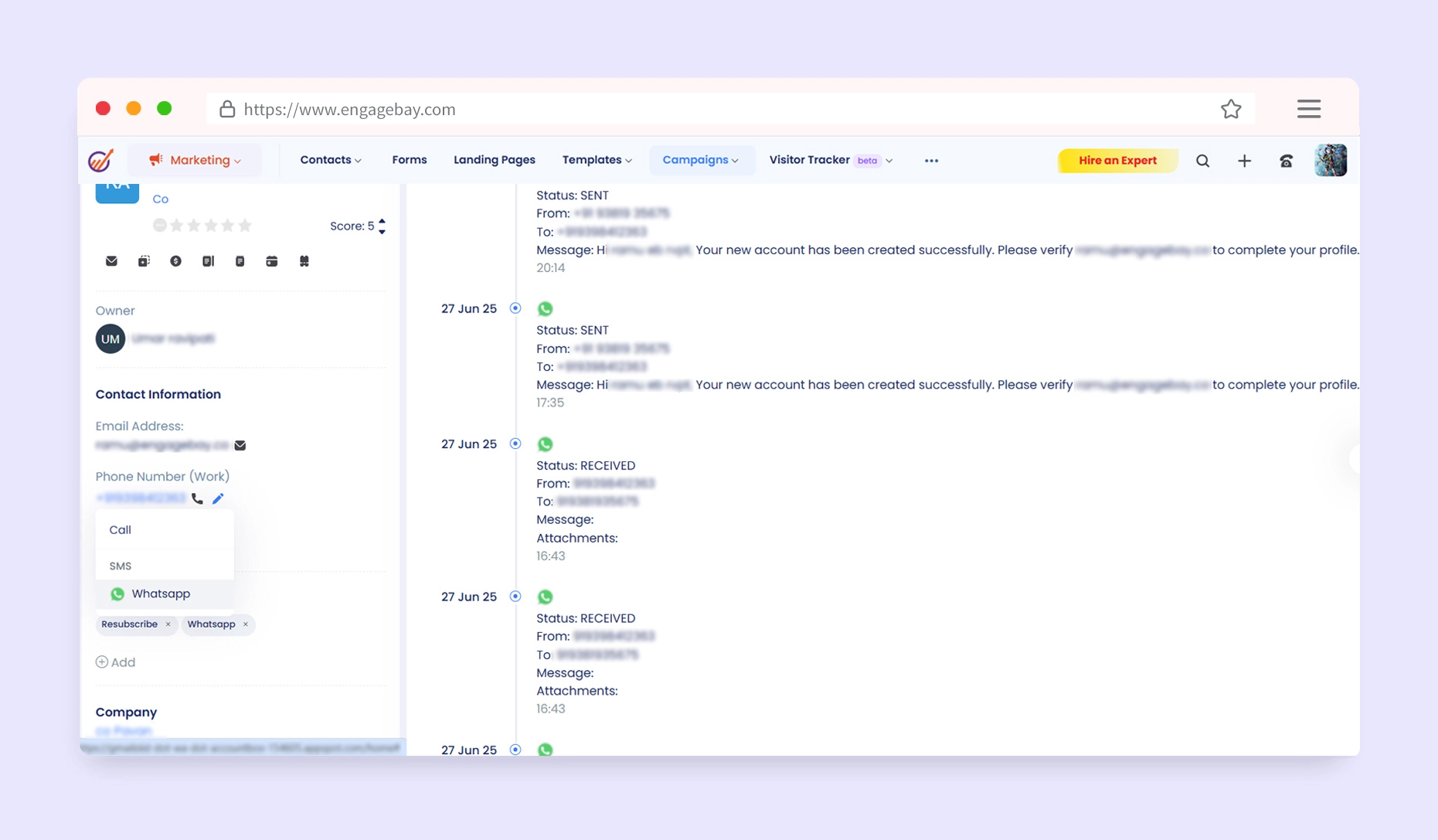Remove the Whatsapp tag
Image resolution: width=1438 pixels, height=840 pixels.
click(x=246, y=624)
